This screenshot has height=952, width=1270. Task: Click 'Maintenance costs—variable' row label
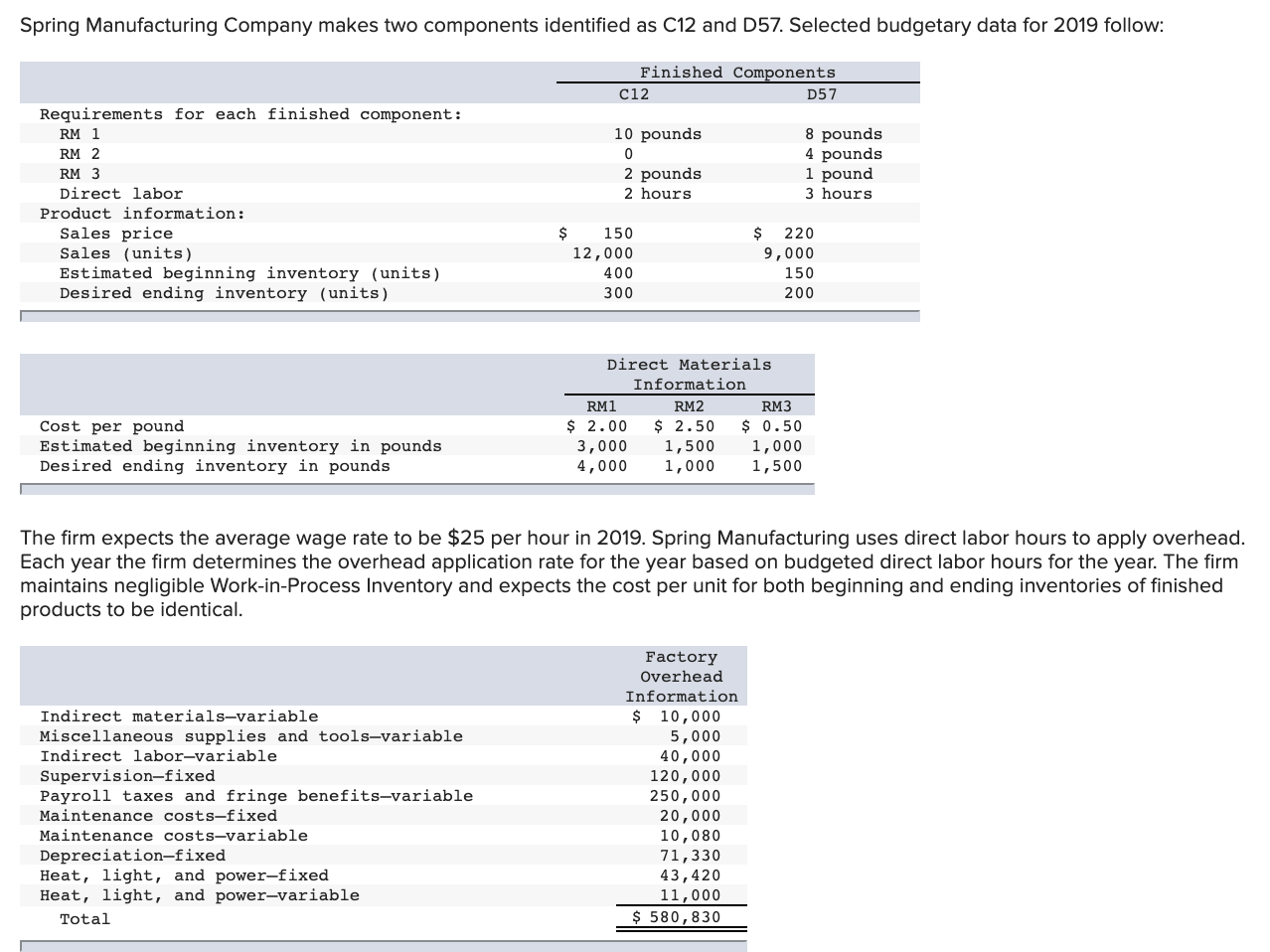(174, 836)
